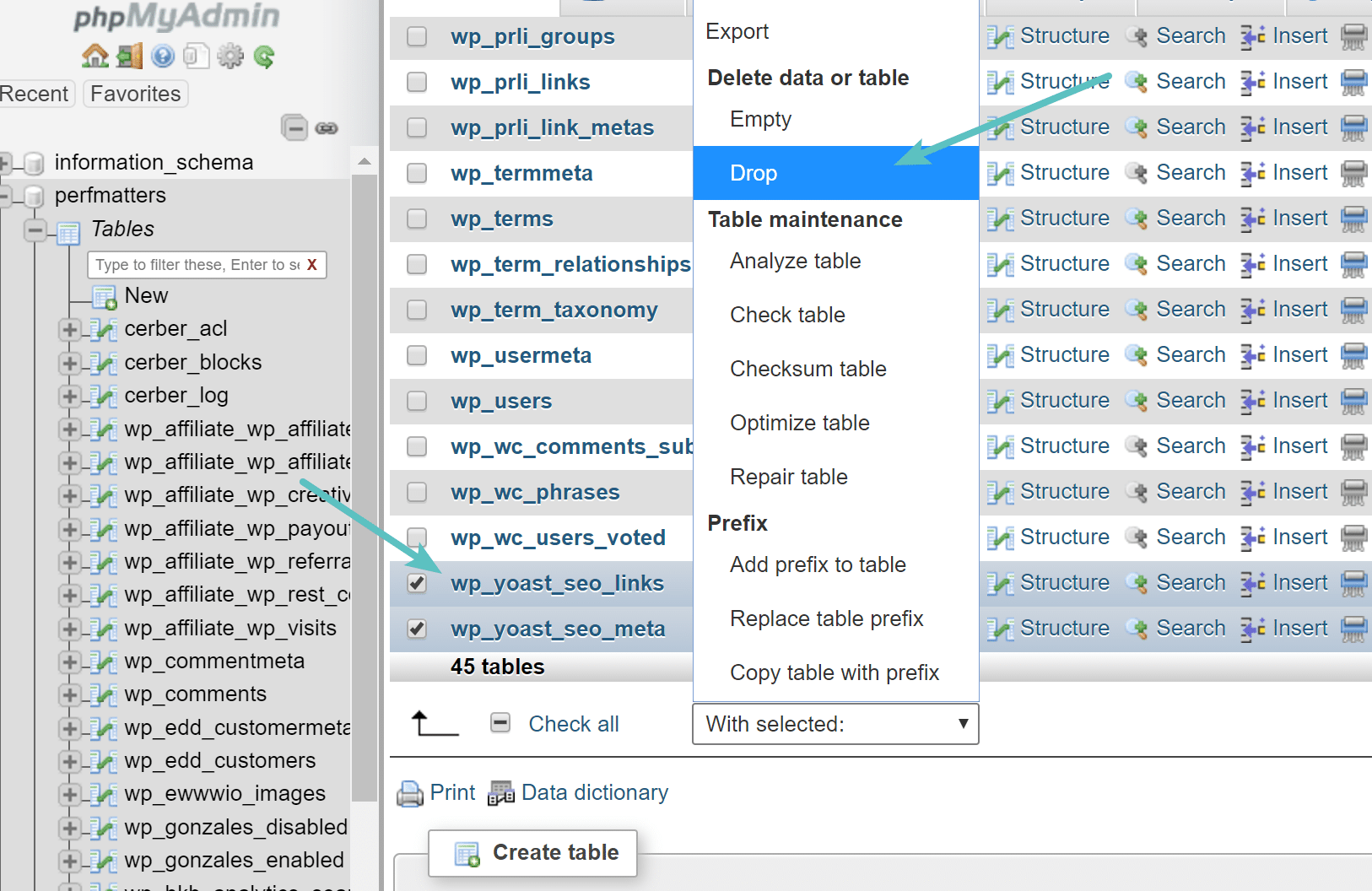
Task: Open Search for wp_termmeta table
Action: (1190, 172)
